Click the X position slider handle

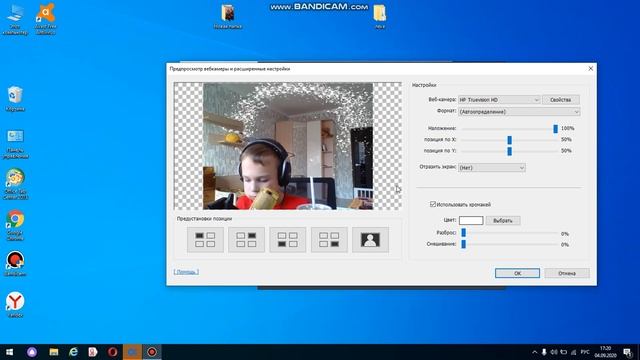(x=509, y=140)
